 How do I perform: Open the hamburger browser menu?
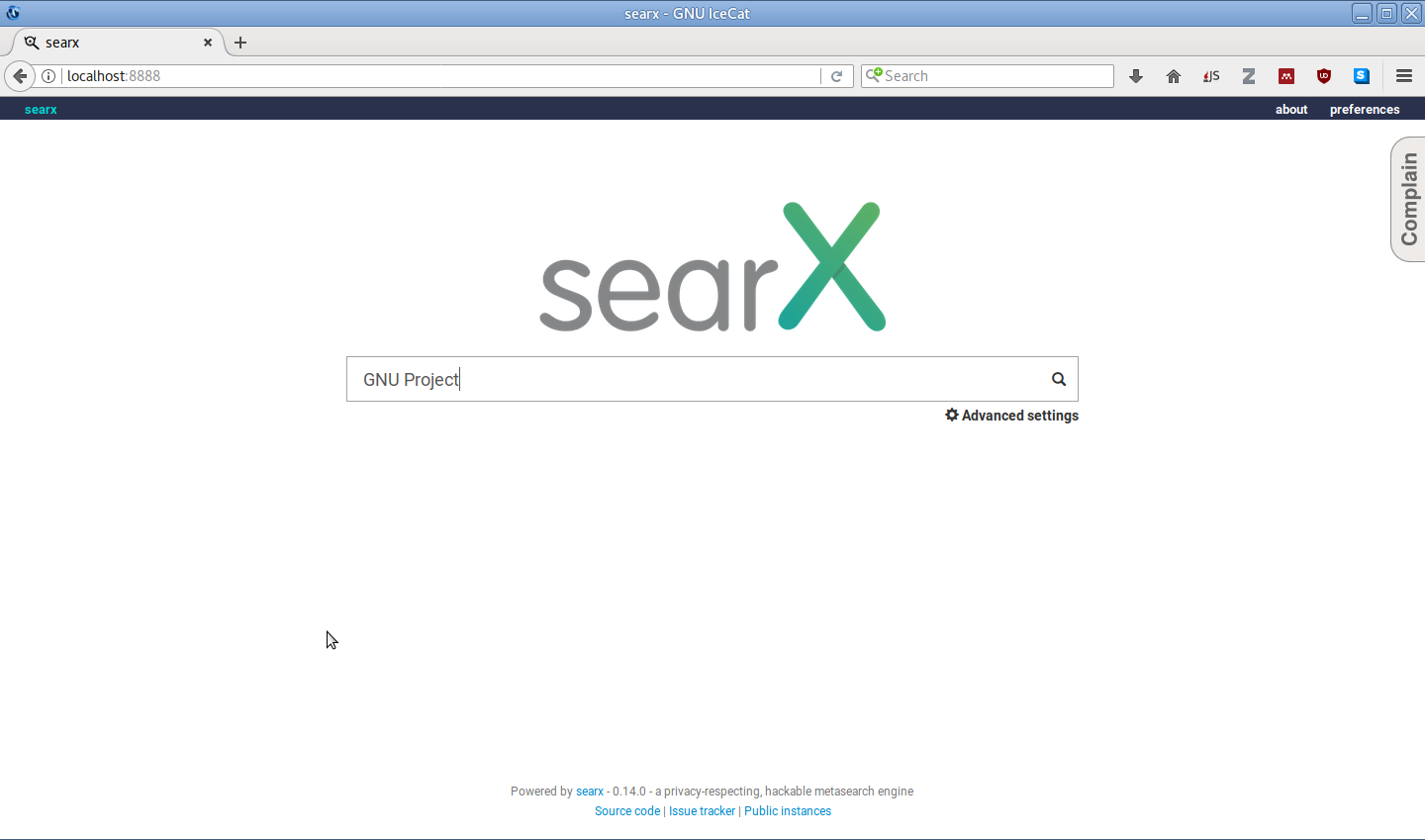pyautogui.click(x=1403, y=76)
